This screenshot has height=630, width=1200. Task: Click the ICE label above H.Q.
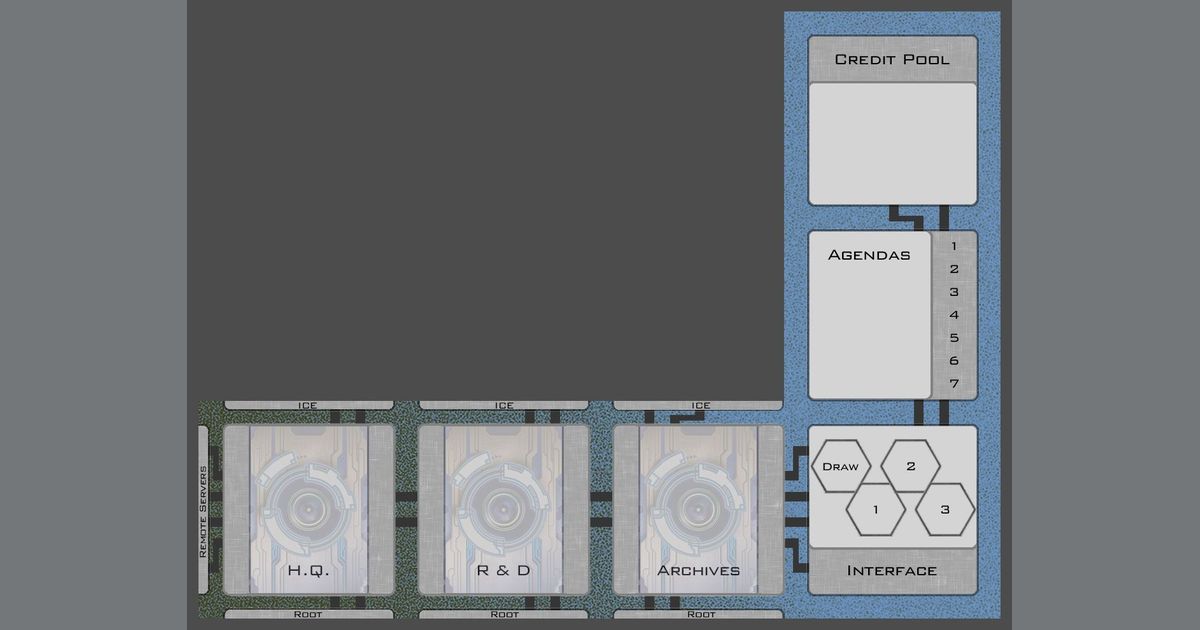tap(308, 405)
